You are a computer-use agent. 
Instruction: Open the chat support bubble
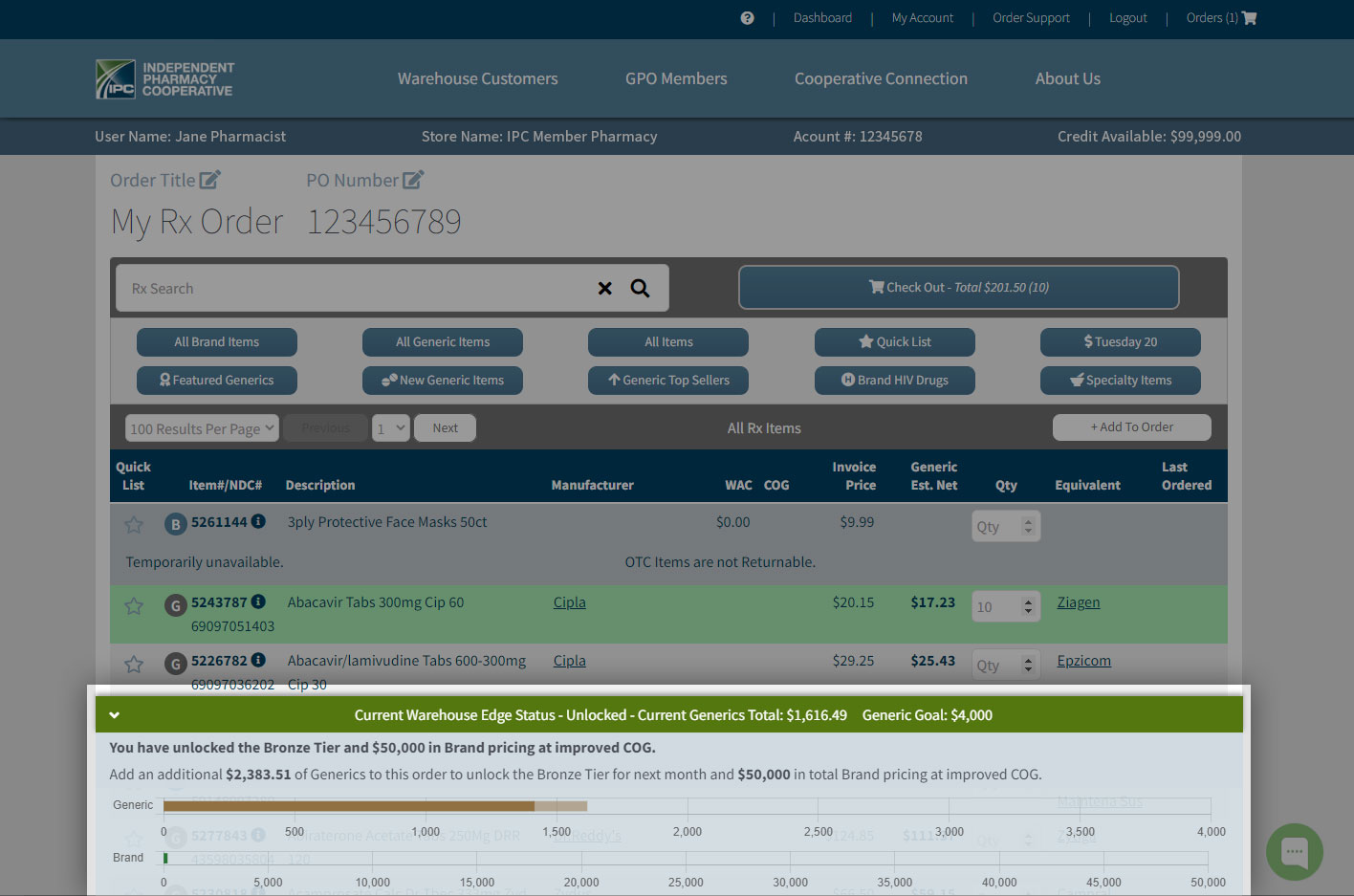1295,851
